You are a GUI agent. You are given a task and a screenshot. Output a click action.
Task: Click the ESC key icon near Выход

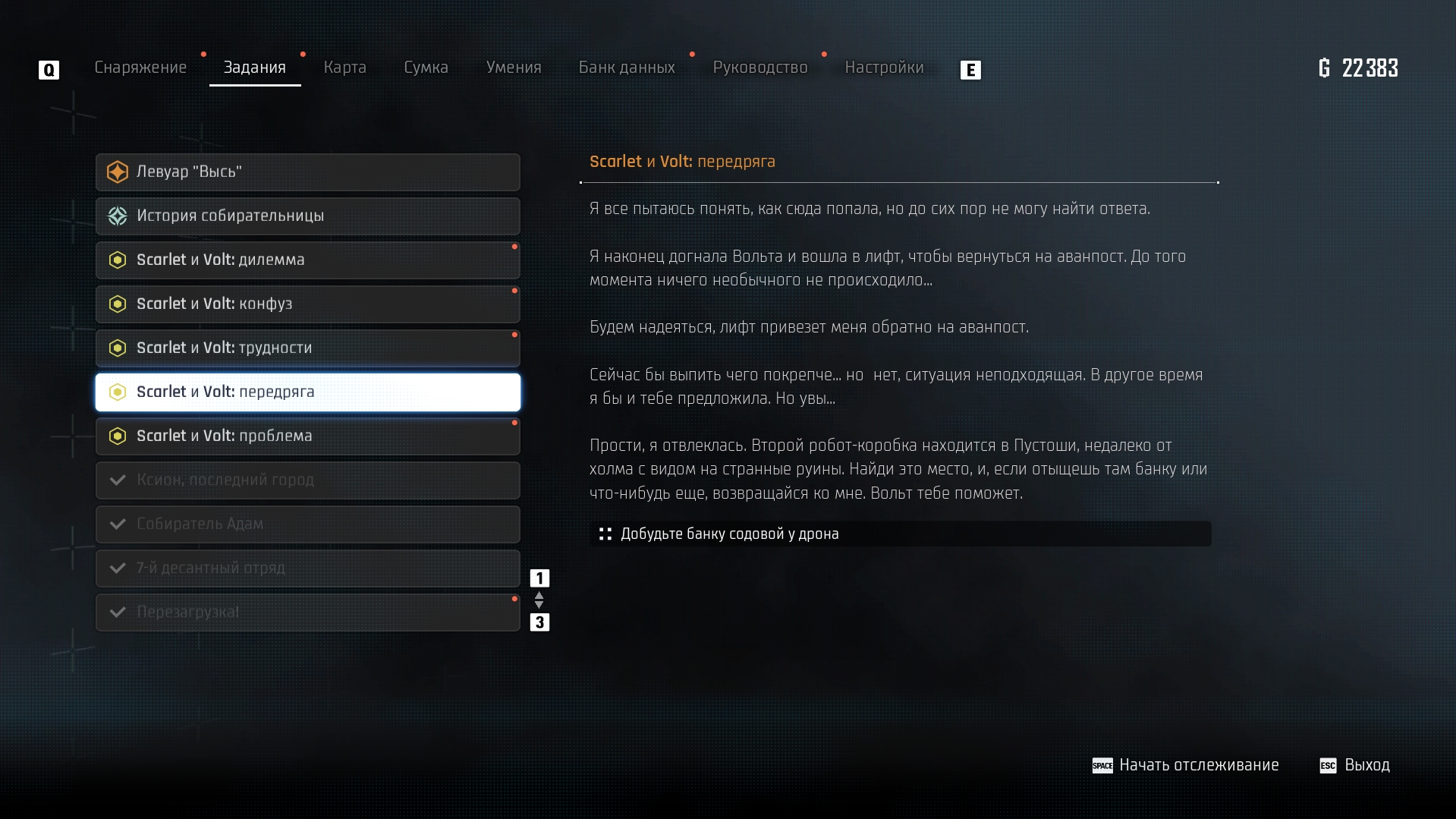pyautogui.click(x=1328, y=765)
